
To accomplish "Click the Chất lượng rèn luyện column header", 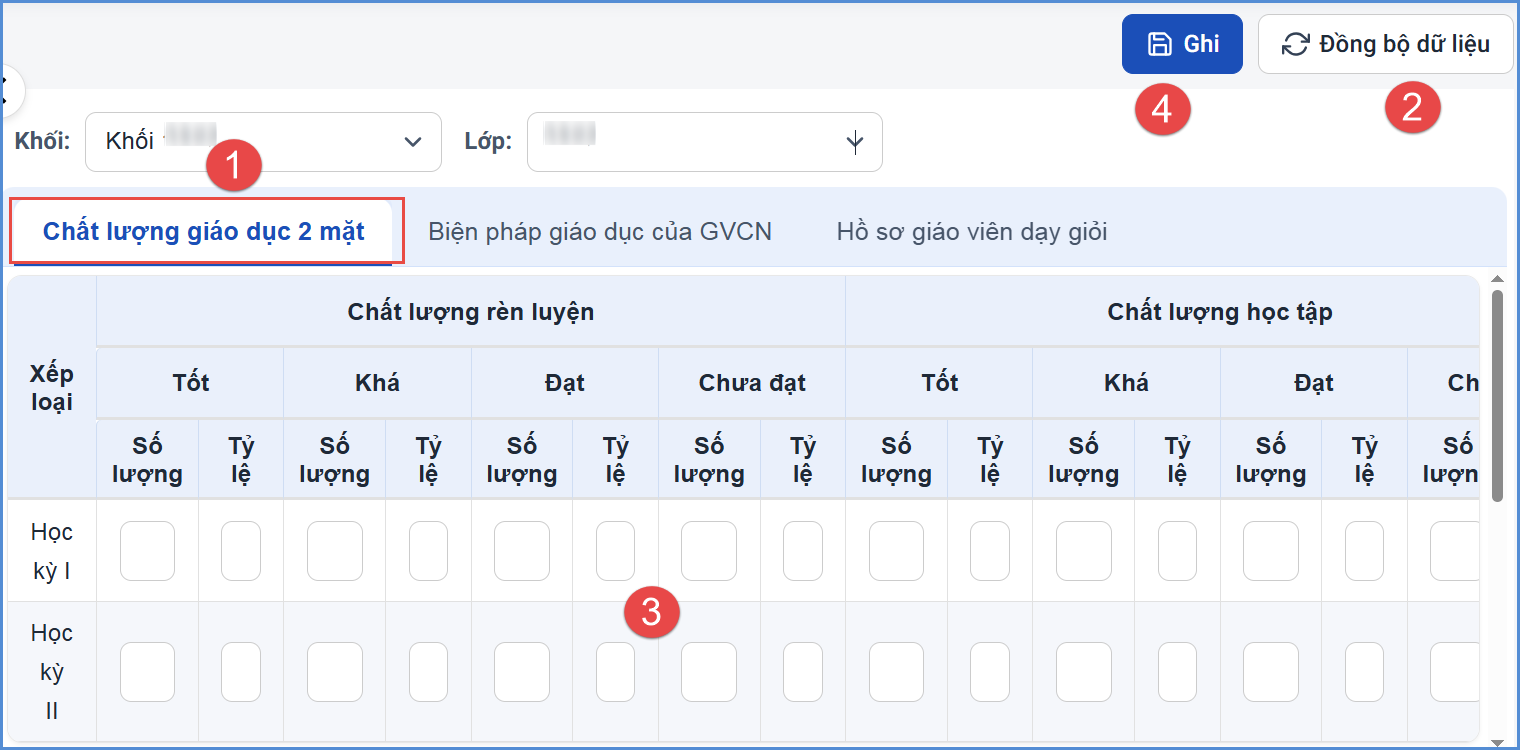I will pyautogui.click(x=471, y=312).
